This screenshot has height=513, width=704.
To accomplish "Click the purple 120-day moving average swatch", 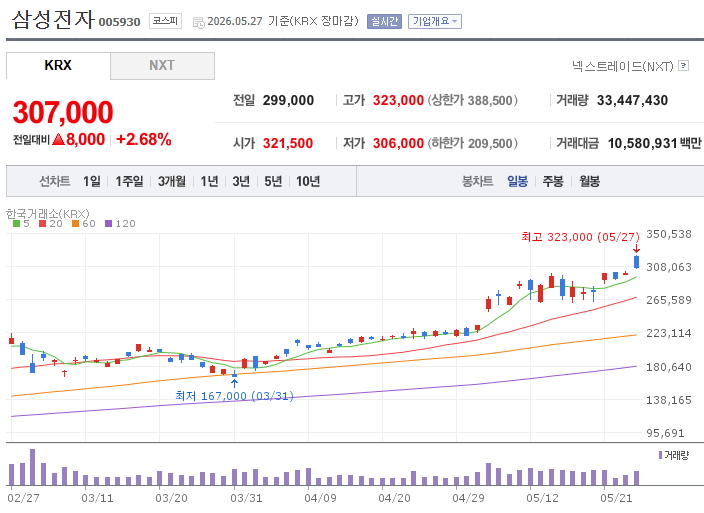I will 108,224.
